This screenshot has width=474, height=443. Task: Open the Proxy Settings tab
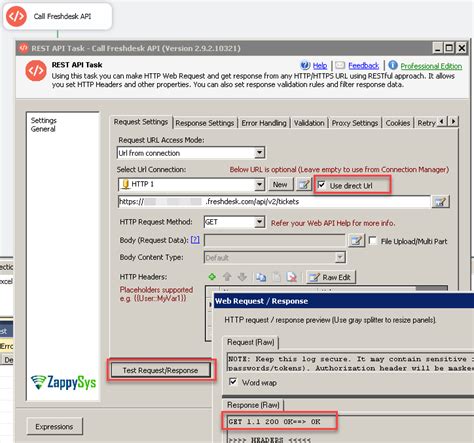click(355, 123)
